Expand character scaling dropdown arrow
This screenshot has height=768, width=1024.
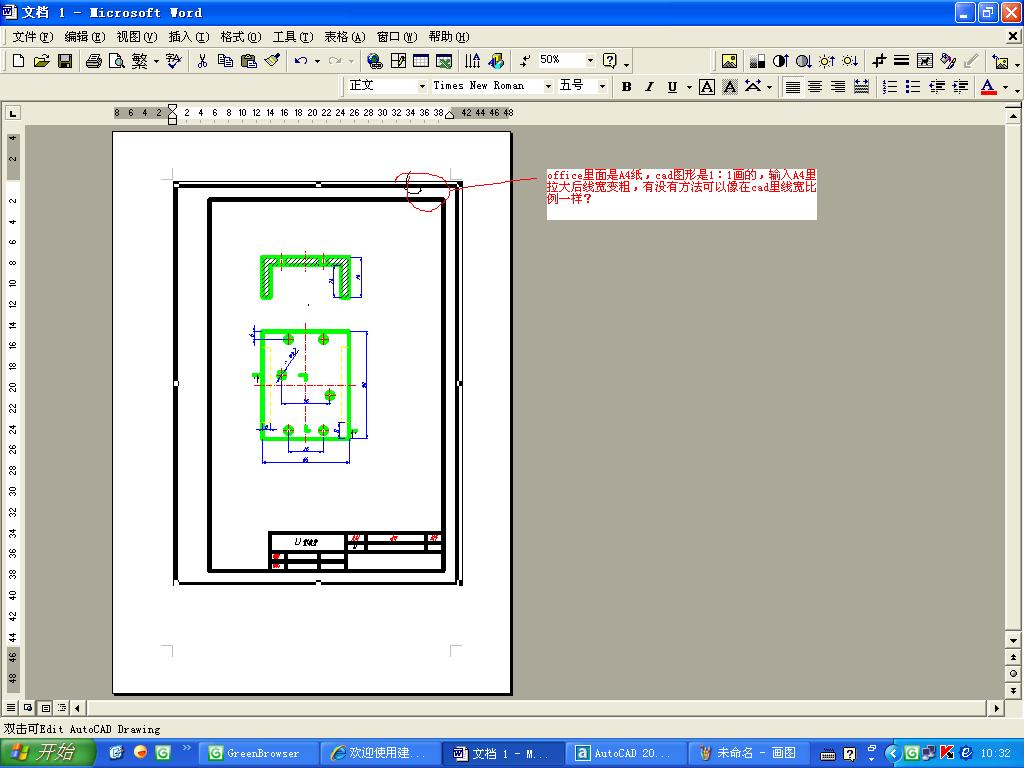769,86
